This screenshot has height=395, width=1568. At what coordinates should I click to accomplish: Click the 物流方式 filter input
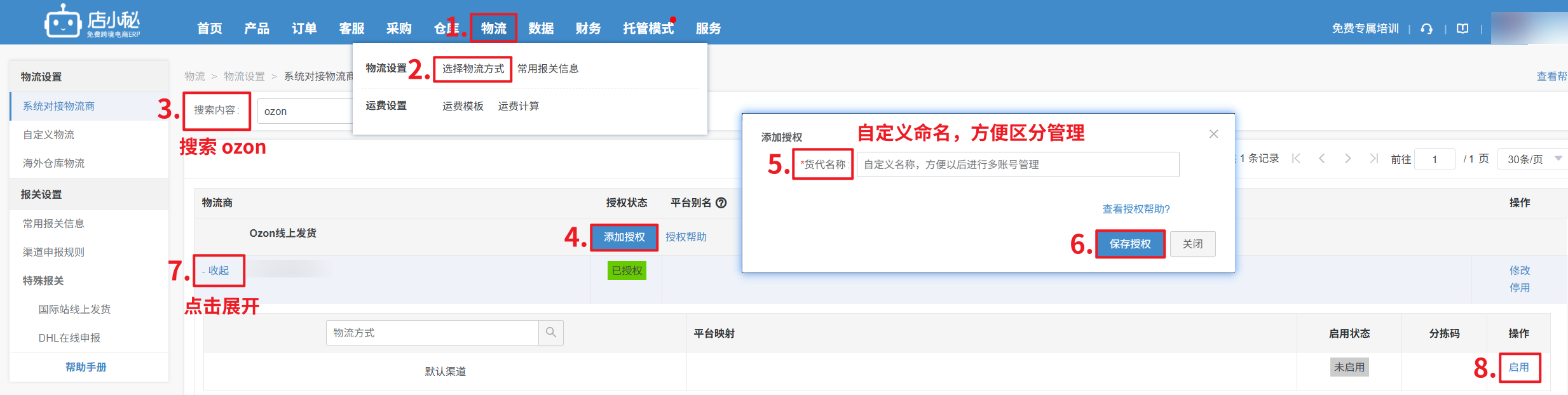(432, 333)
